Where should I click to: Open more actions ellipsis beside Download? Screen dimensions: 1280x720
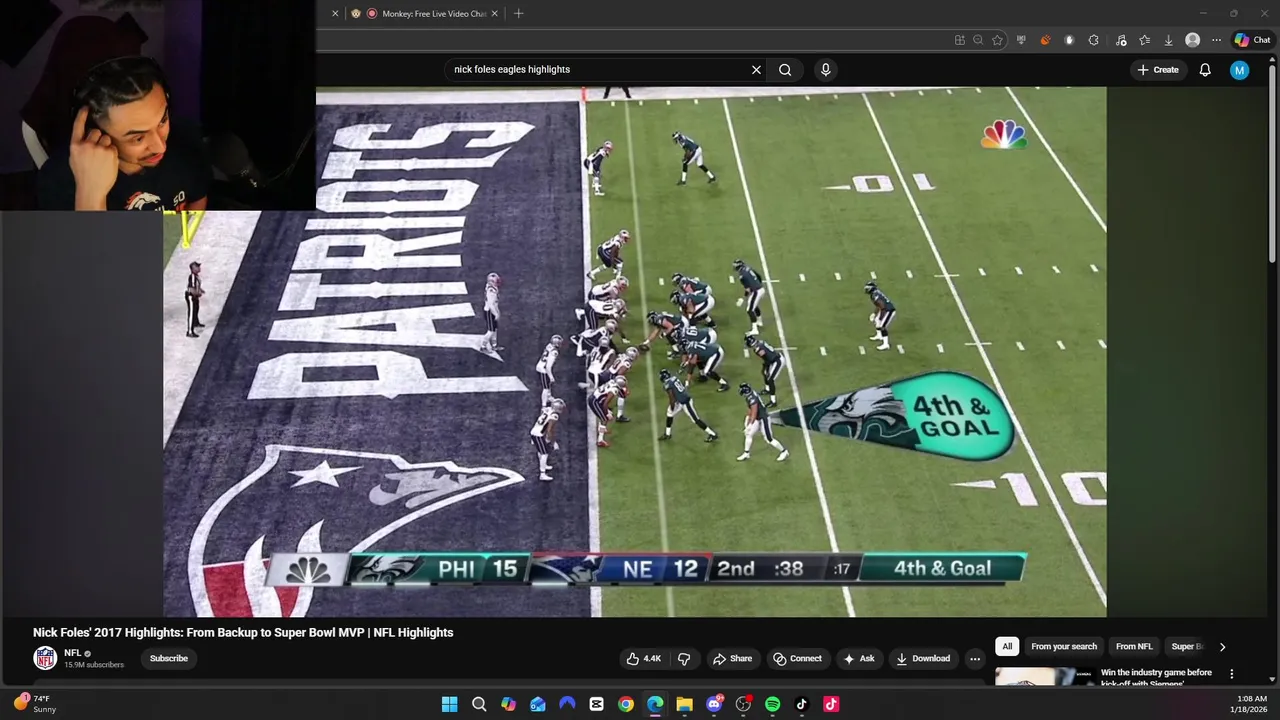click(975, 658)
